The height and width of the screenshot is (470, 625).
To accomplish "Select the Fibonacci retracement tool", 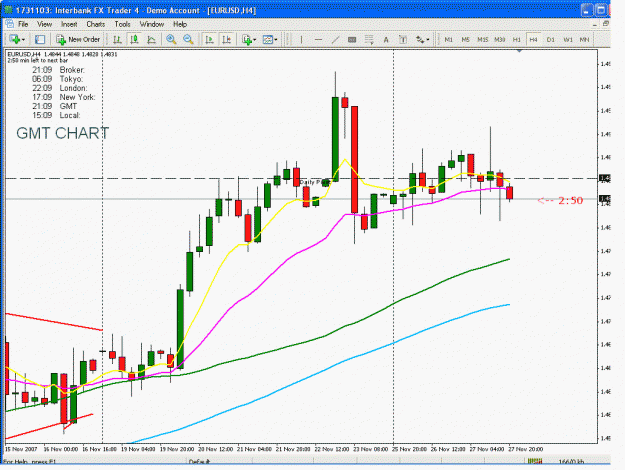I will click(x=369, y=39).
